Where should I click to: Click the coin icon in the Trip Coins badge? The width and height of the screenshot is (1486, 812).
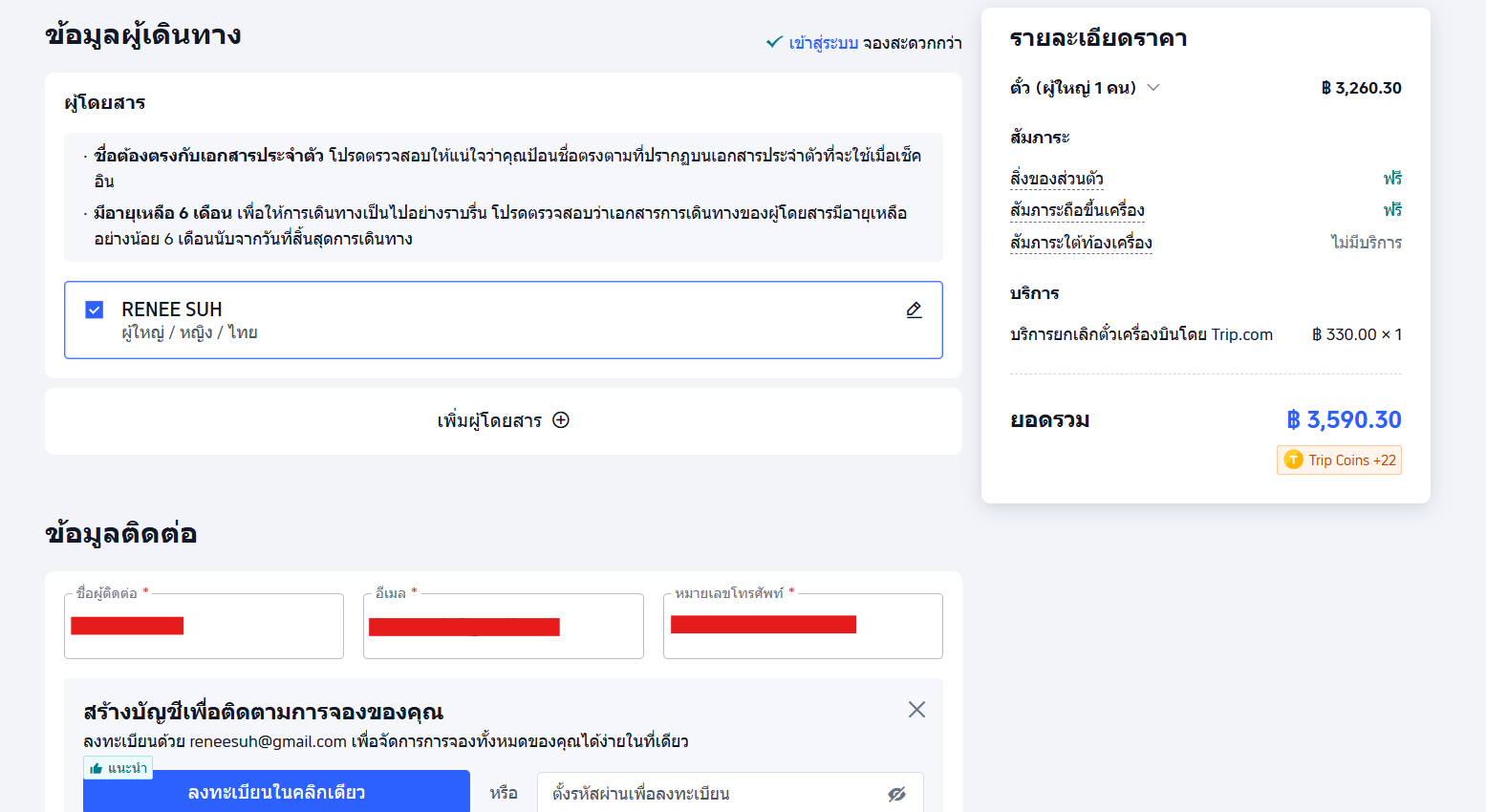click(1296, 459)
